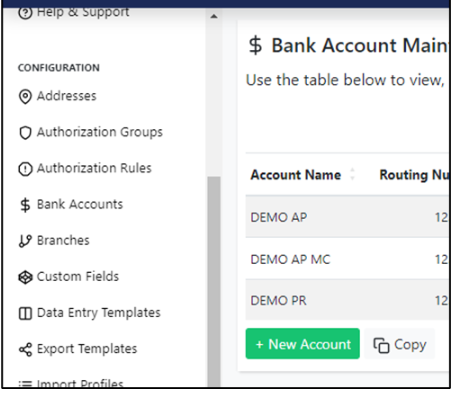Click the Branches git-branch icon
This screenshot has height=393, width=453.
tap(25, 241)
